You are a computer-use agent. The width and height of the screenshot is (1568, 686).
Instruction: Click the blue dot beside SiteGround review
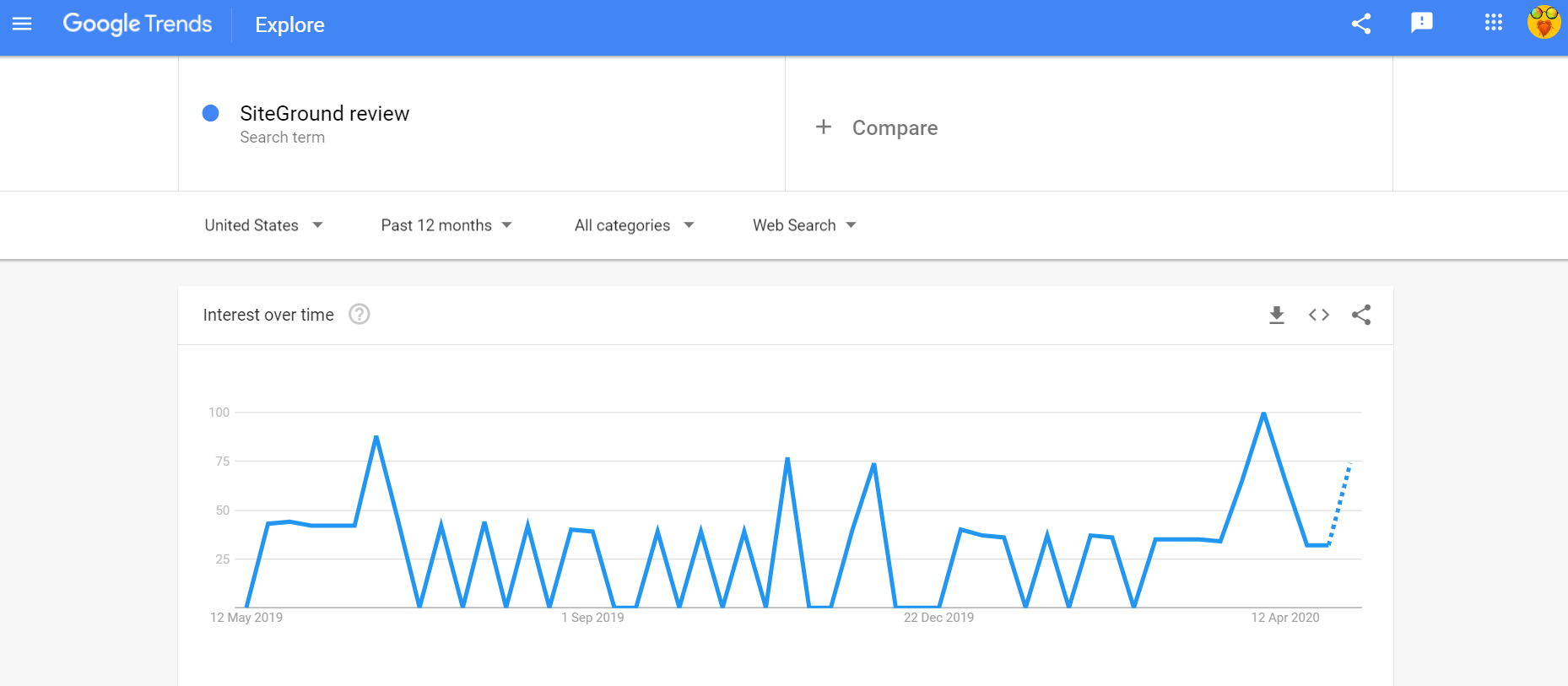pyautogui.click(x=211, y=113)
